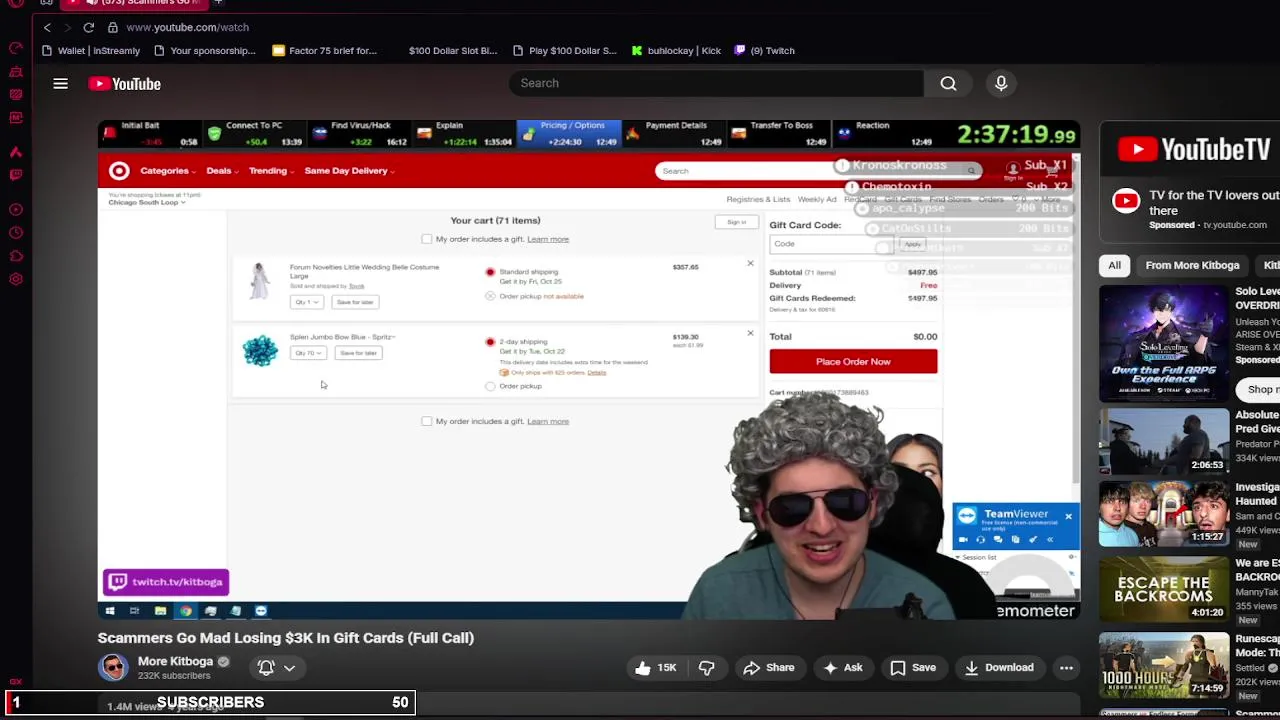The height and width of the screenshot is (720, 1280).
Task: Expand the Same Day Delivery menu
Action: point(349,171)
